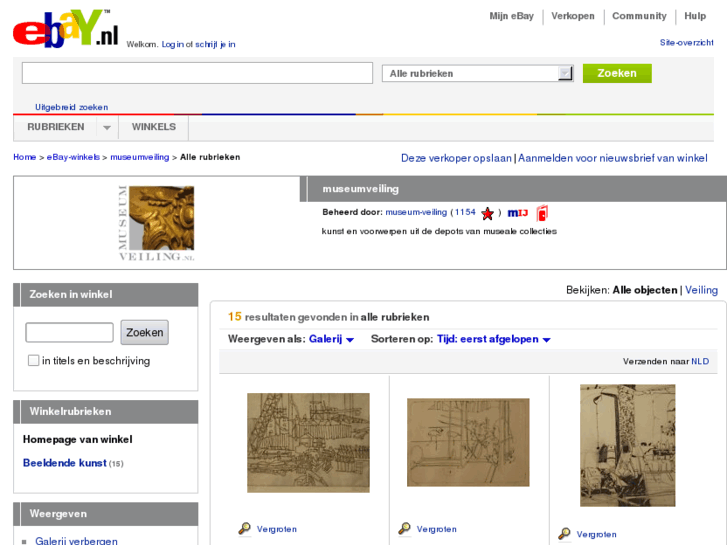Open the 'Alle rubrieken' category dropdown

[478, 73]
